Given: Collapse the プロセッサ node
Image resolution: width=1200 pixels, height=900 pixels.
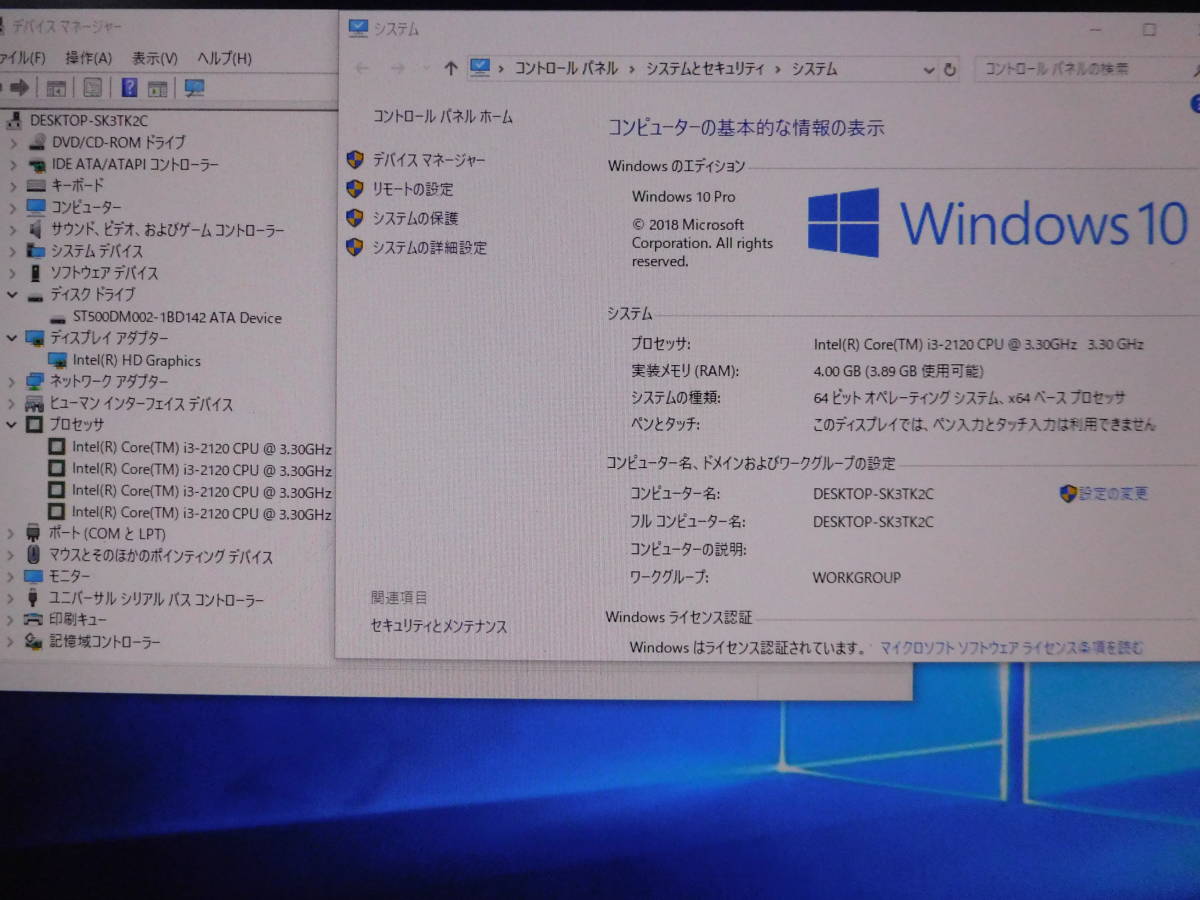Looking at the screenshot, I should [12, 424].
